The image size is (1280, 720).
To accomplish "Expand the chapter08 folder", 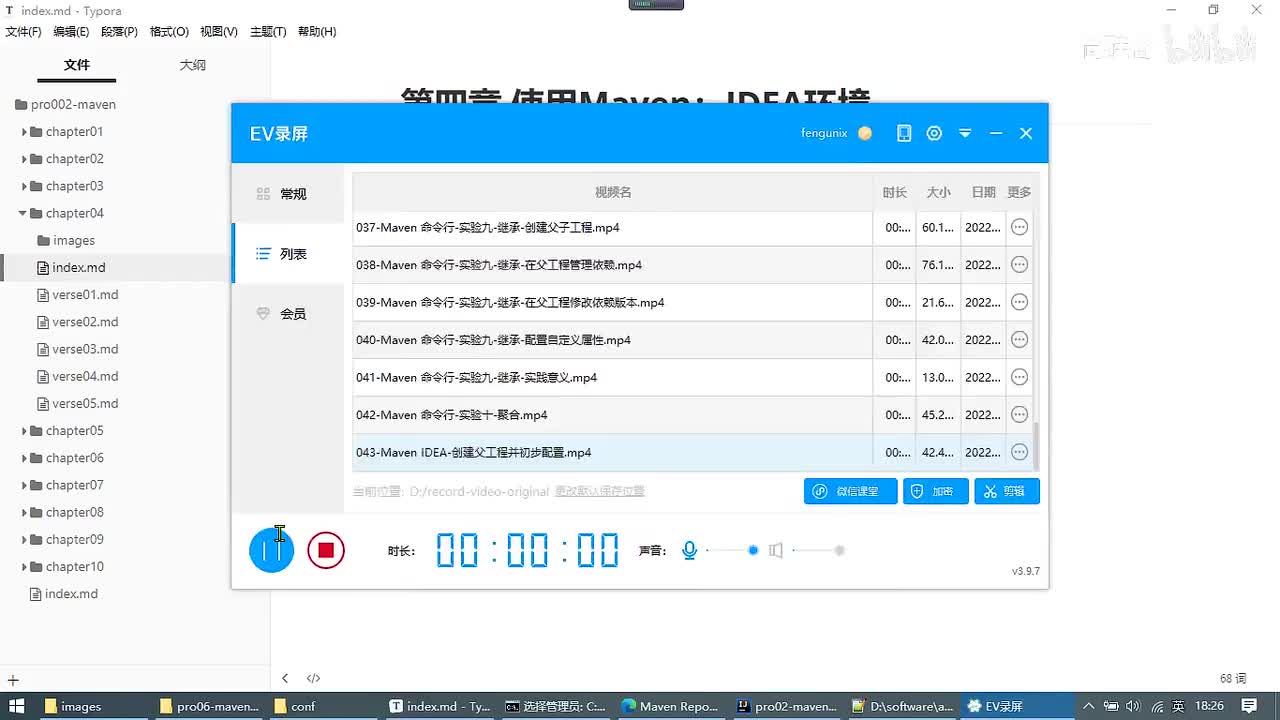I will pos(25,512).
